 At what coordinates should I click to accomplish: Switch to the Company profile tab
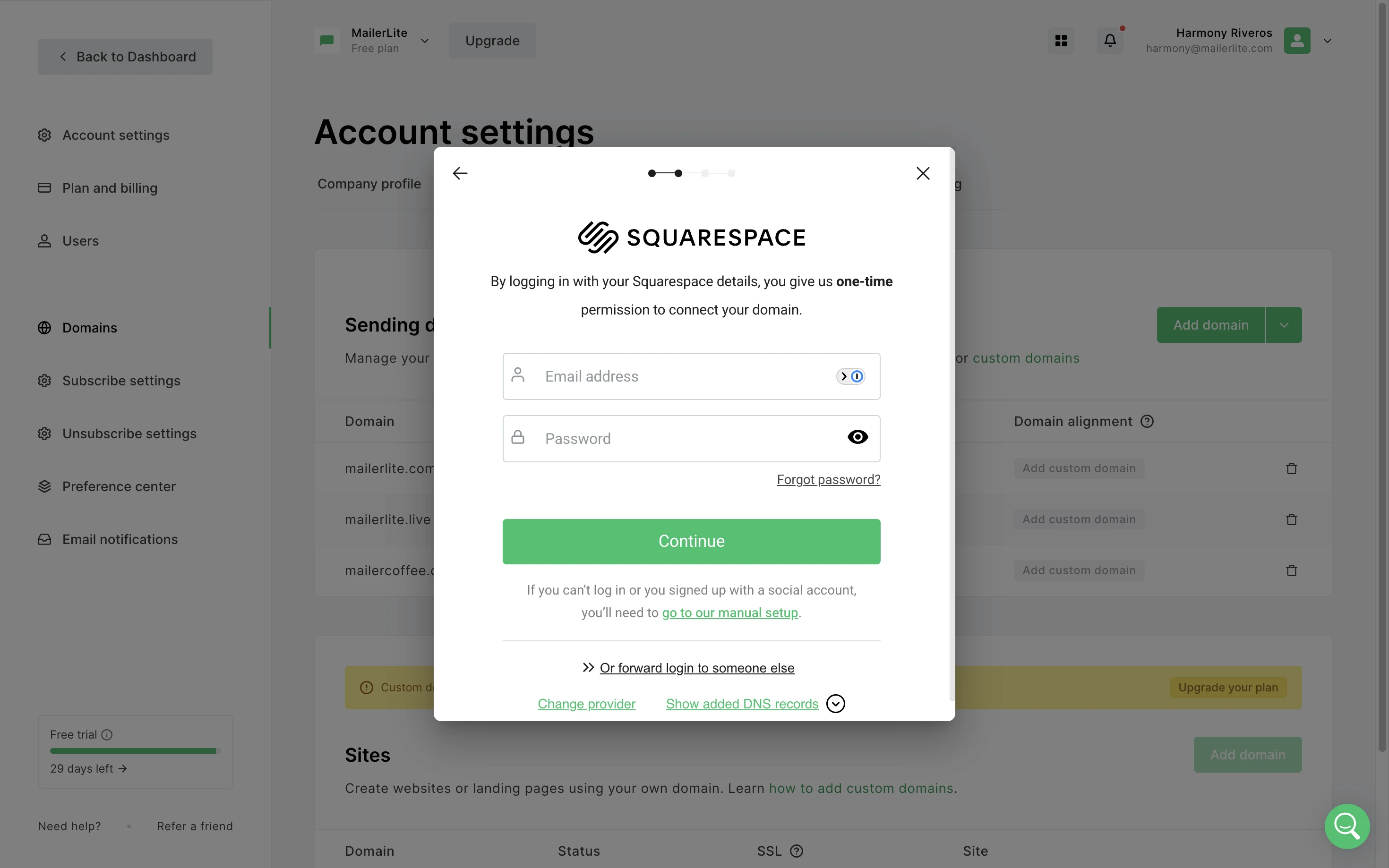pos(369,184)
